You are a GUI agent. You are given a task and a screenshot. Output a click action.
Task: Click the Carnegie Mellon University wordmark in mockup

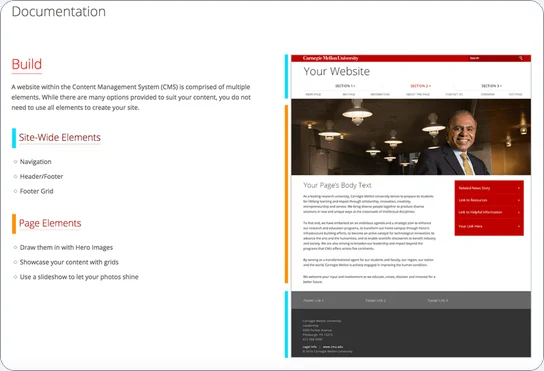(330, 58)
